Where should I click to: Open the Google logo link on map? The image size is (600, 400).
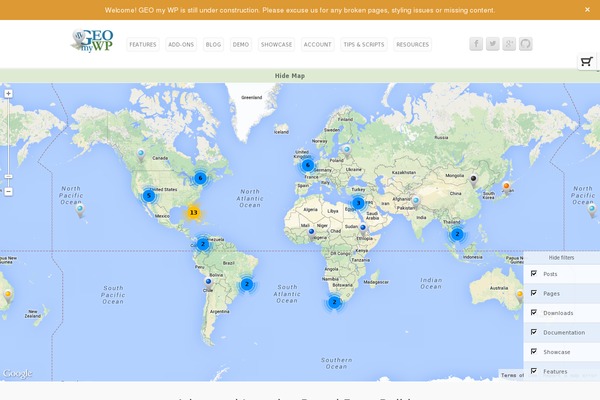(x=17, y=373)
